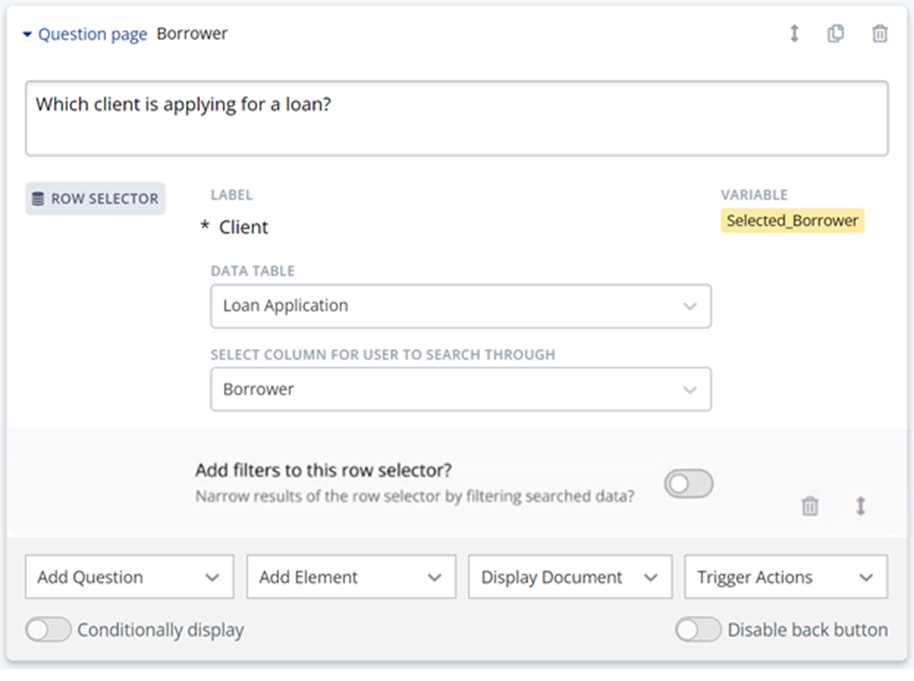914x681 pixels.
Task: Delete the Borrower question page
Action: pyautogui.click(x=880, y=34)
